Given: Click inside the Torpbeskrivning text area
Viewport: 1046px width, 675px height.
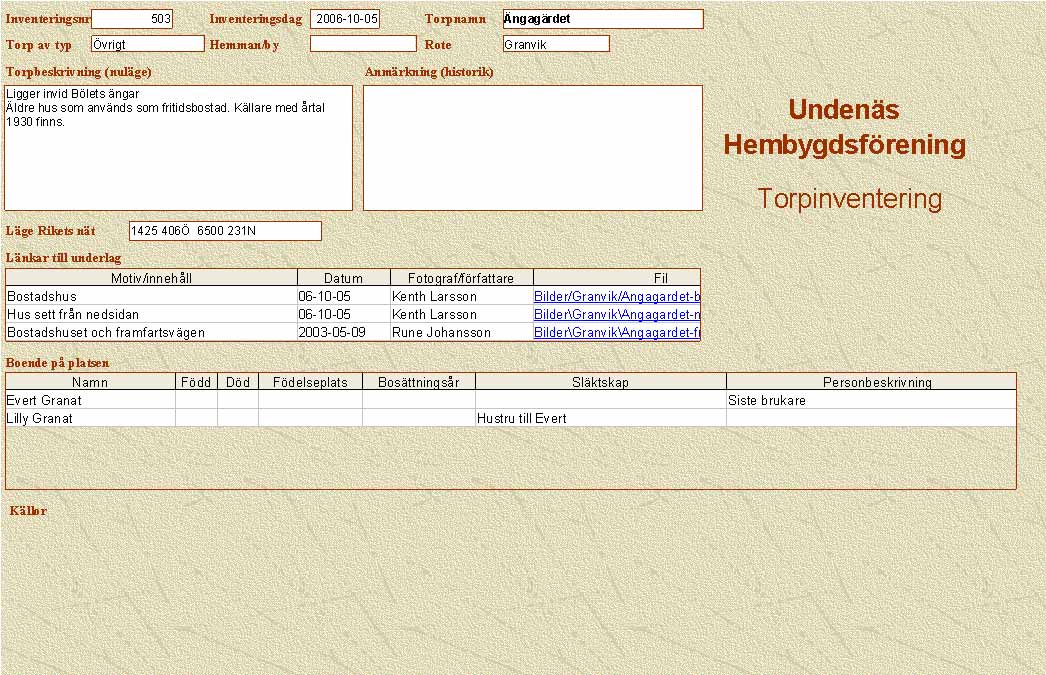Looking at the screenshot, I should (x=178, y=148).
